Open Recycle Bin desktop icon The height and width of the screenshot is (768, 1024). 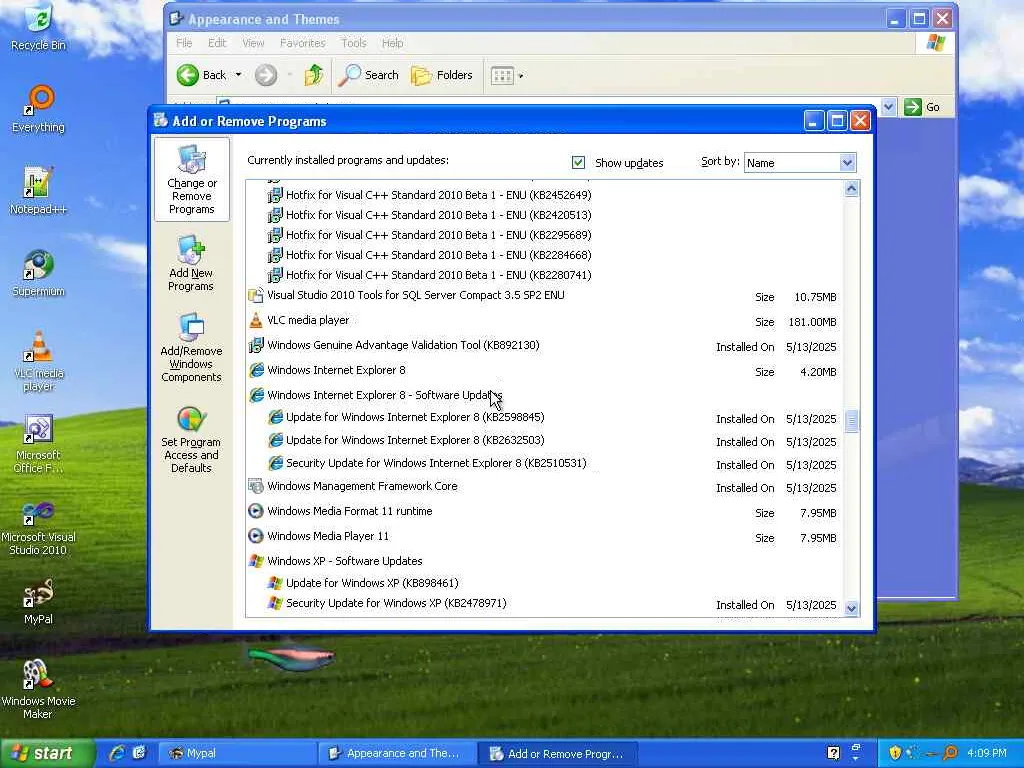(x=39, y=27)
